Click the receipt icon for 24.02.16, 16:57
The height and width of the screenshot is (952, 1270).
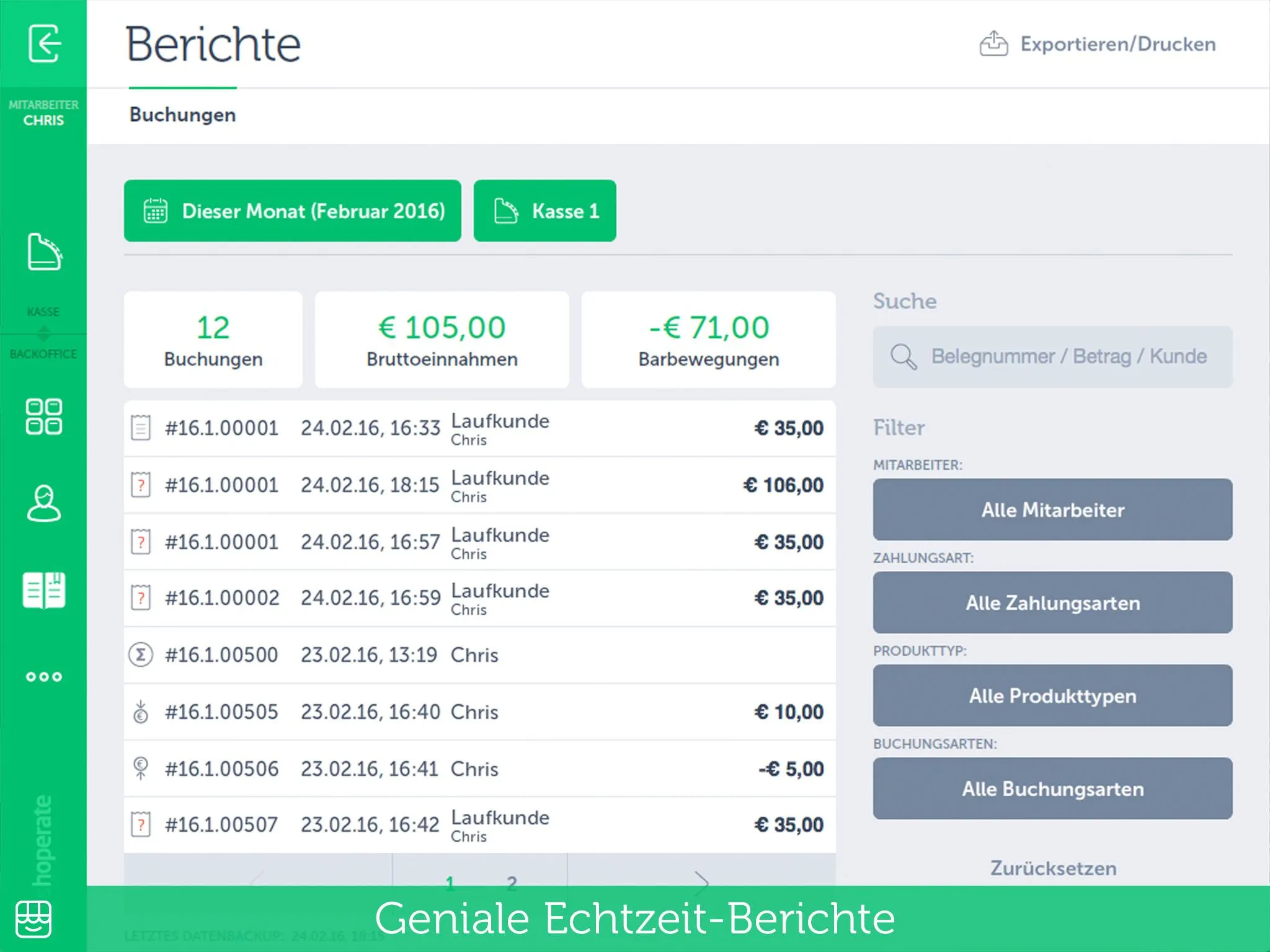[141, 542]
